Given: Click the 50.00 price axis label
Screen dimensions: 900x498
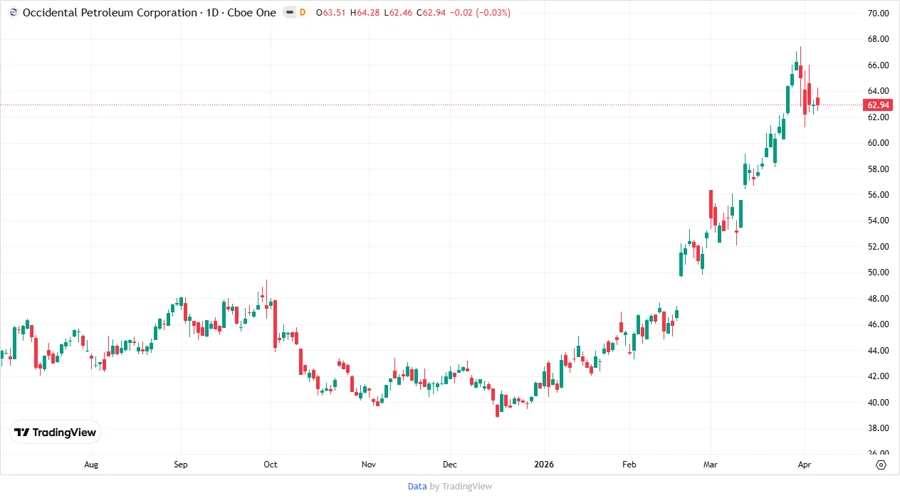Looking at the screenshot, I should tap(878, 273).
